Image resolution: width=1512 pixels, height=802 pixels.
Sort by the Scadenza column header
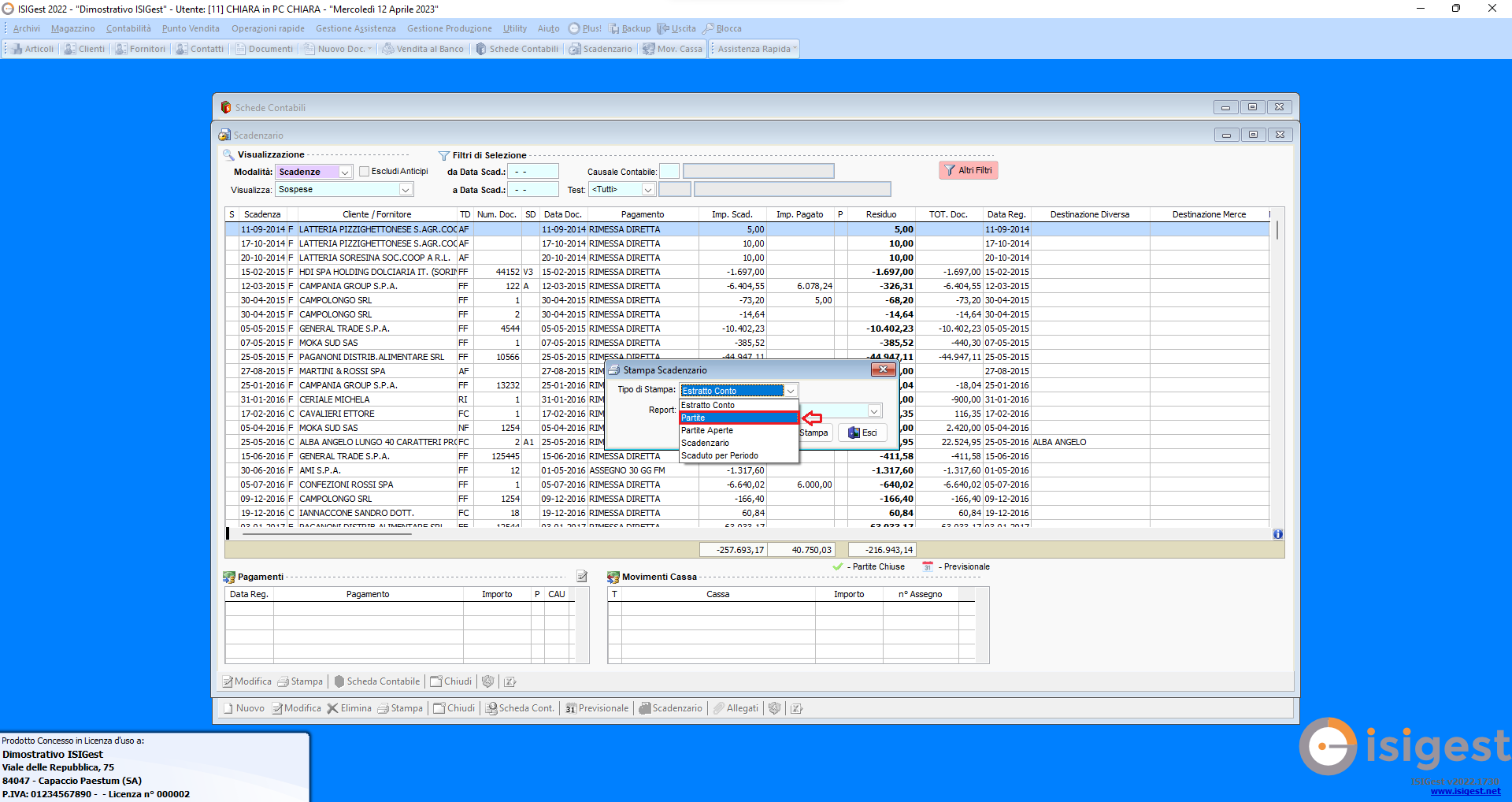pos(262,214)
